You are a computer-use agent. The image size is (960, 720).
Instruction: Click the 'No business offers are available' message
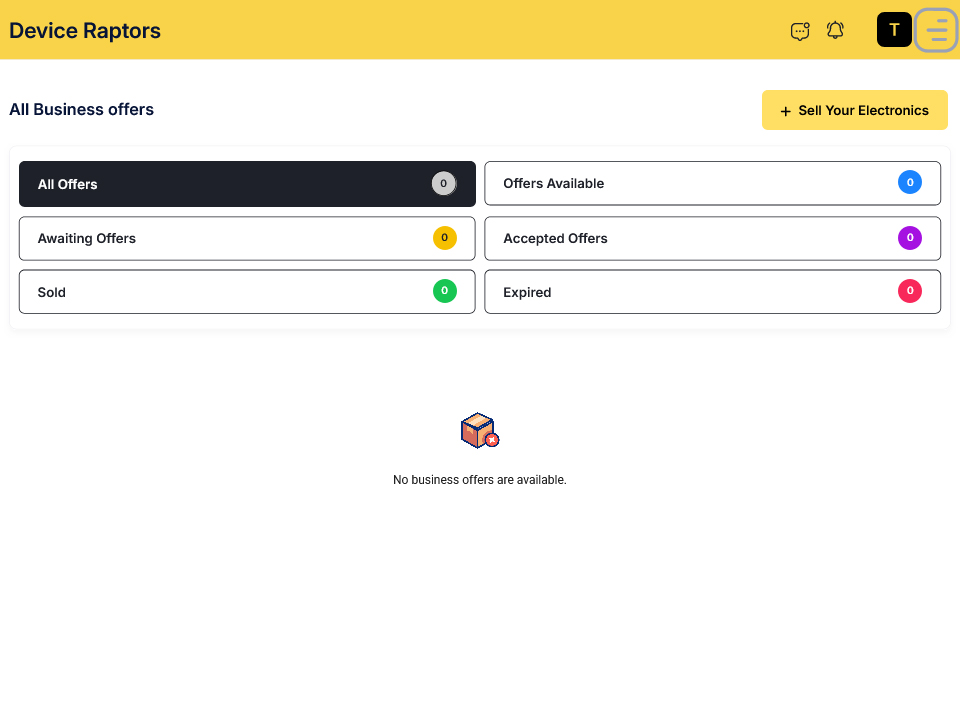(479, 480)
